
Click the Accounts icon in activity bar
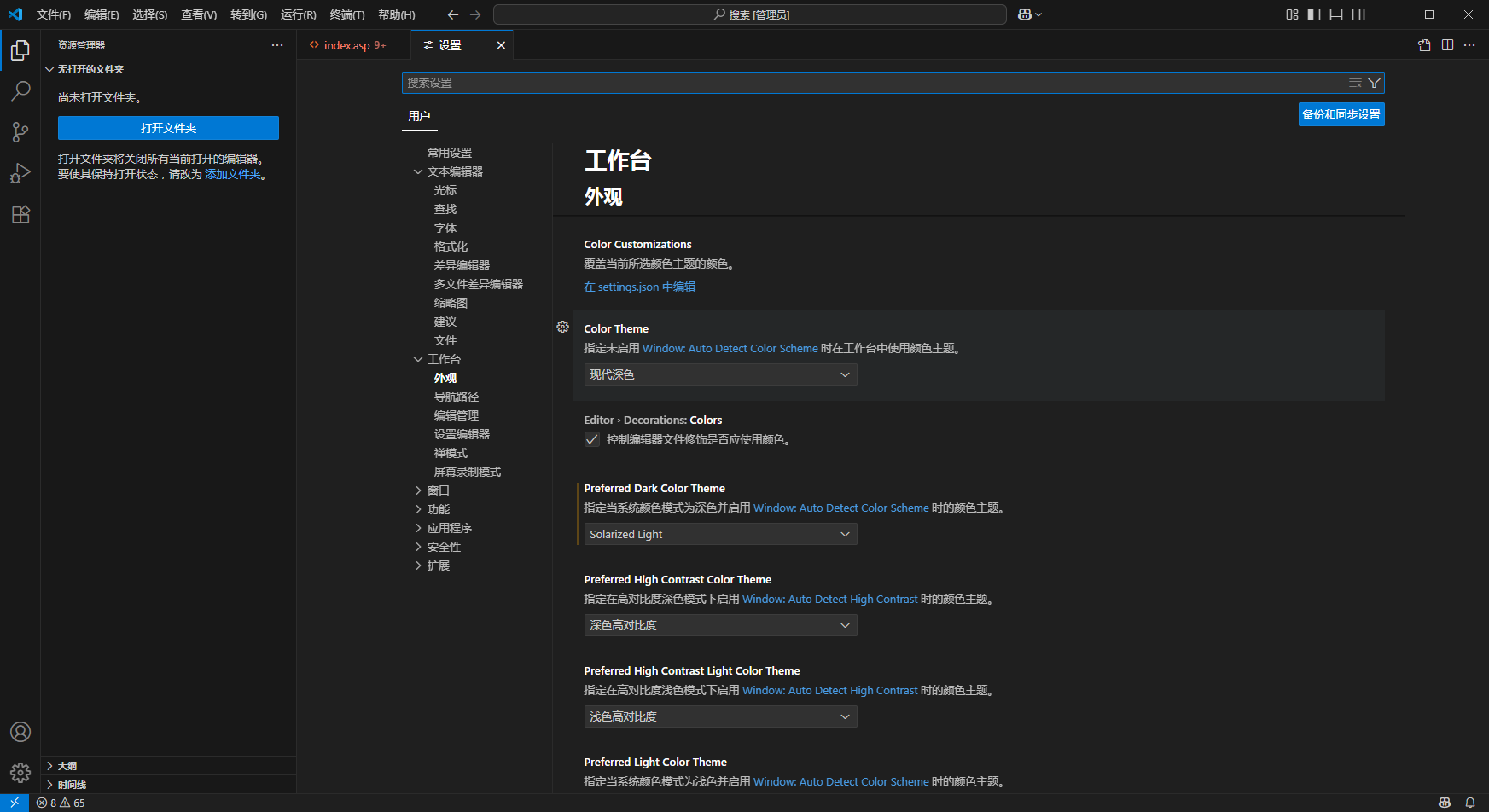(x=20, y=732)
